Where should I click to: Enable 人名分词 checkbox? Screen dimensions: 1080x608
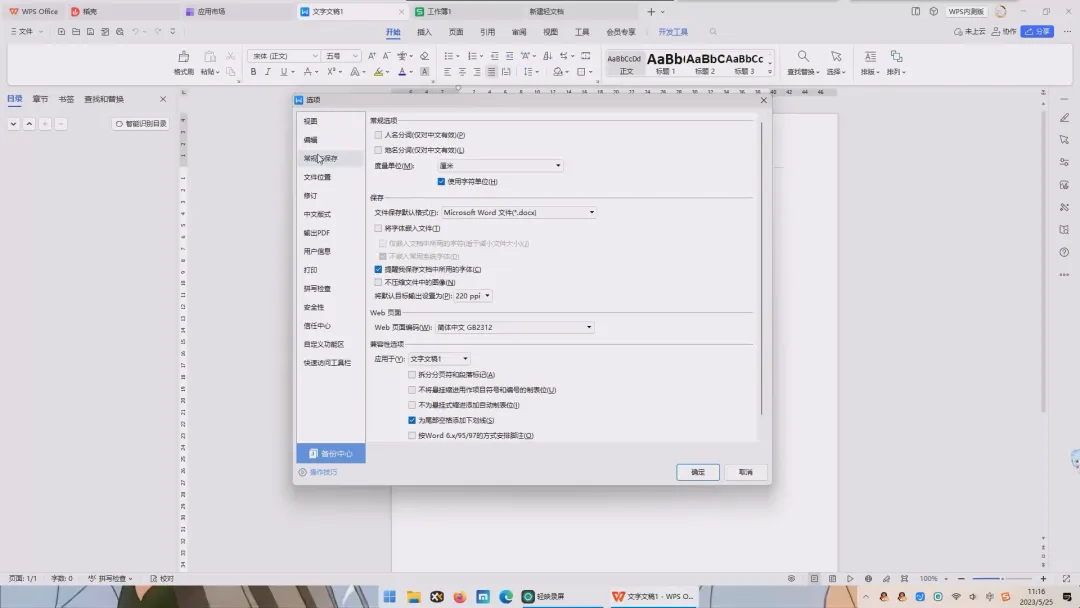(x=378, y=135)
